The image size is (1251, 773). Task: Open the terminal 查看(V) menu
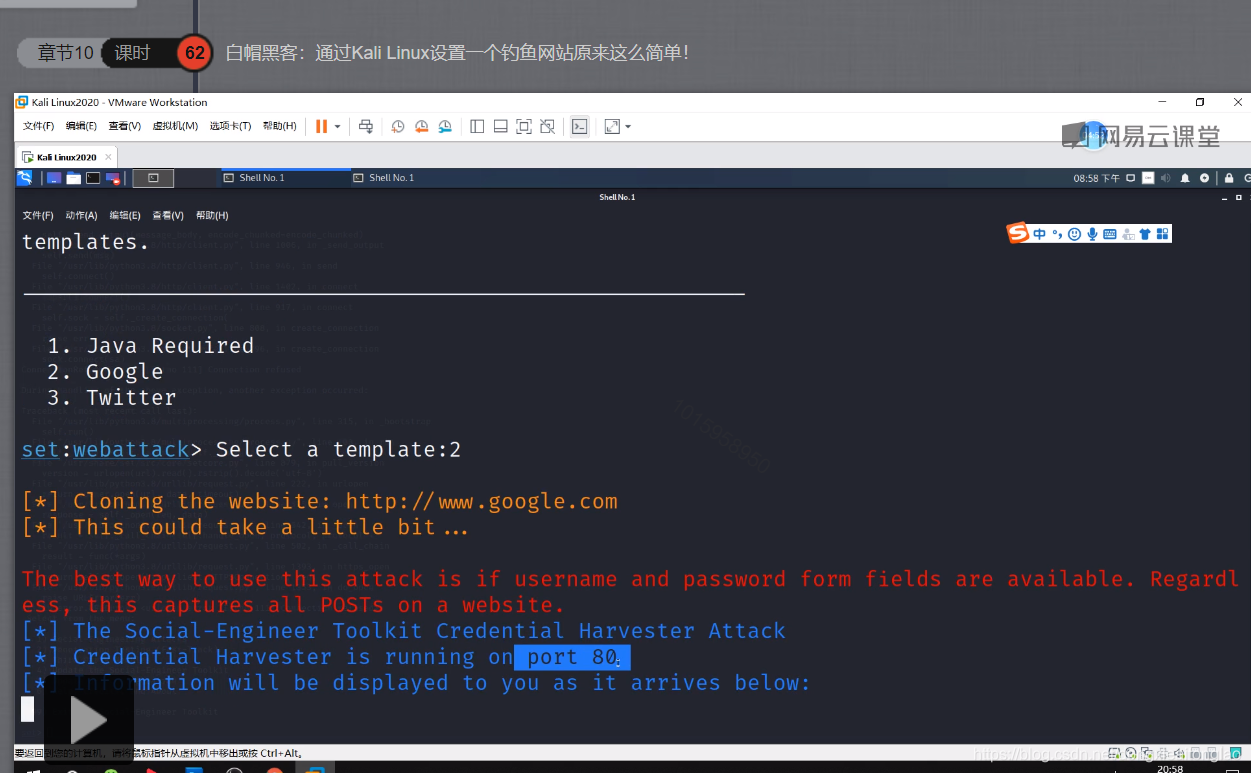tap(168, 216)
